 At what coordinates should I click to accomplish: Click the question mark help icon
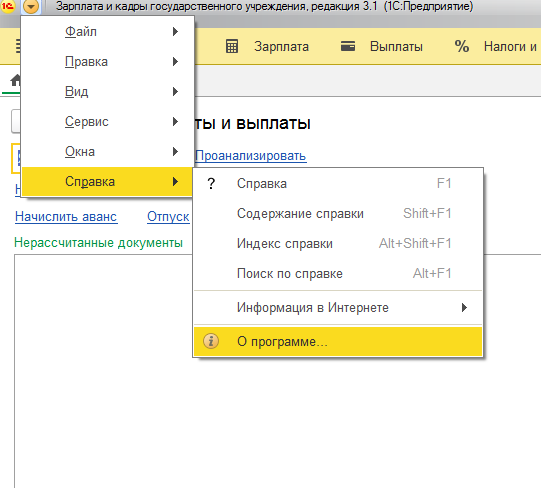click(x=211, y=184)
